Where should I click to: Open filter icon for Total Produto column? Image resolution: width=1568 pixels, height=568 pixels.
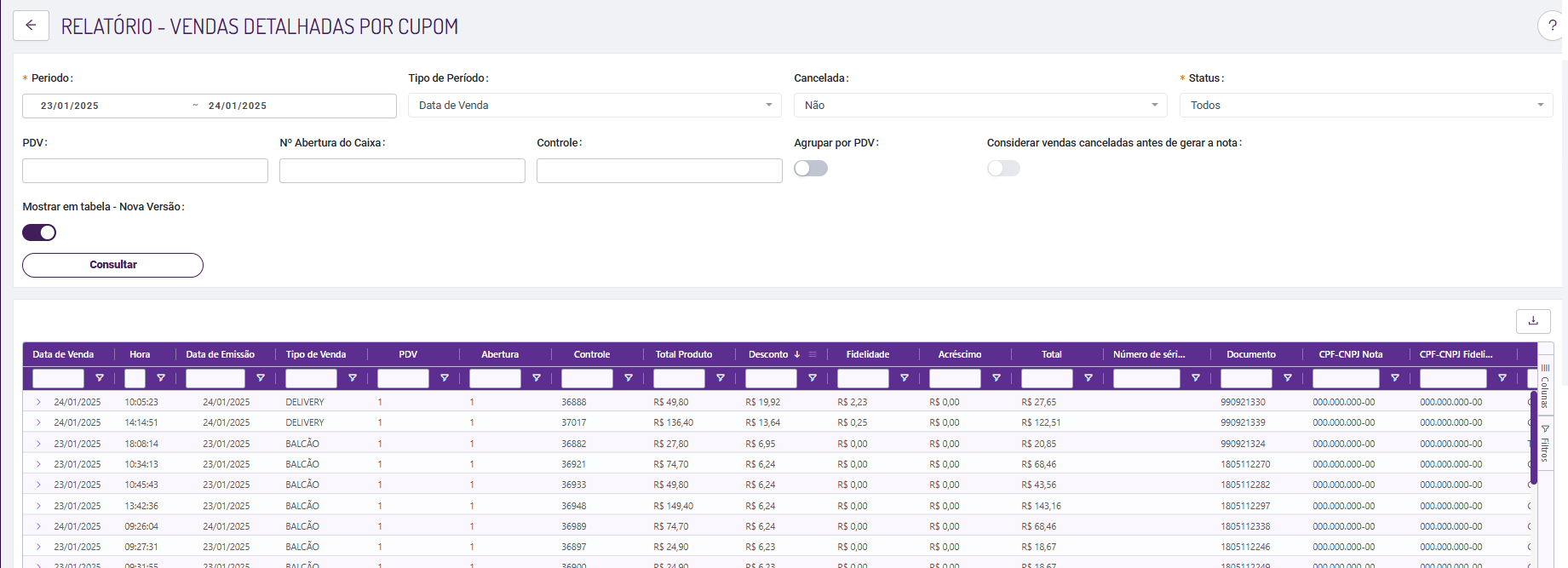click(721, 378)
